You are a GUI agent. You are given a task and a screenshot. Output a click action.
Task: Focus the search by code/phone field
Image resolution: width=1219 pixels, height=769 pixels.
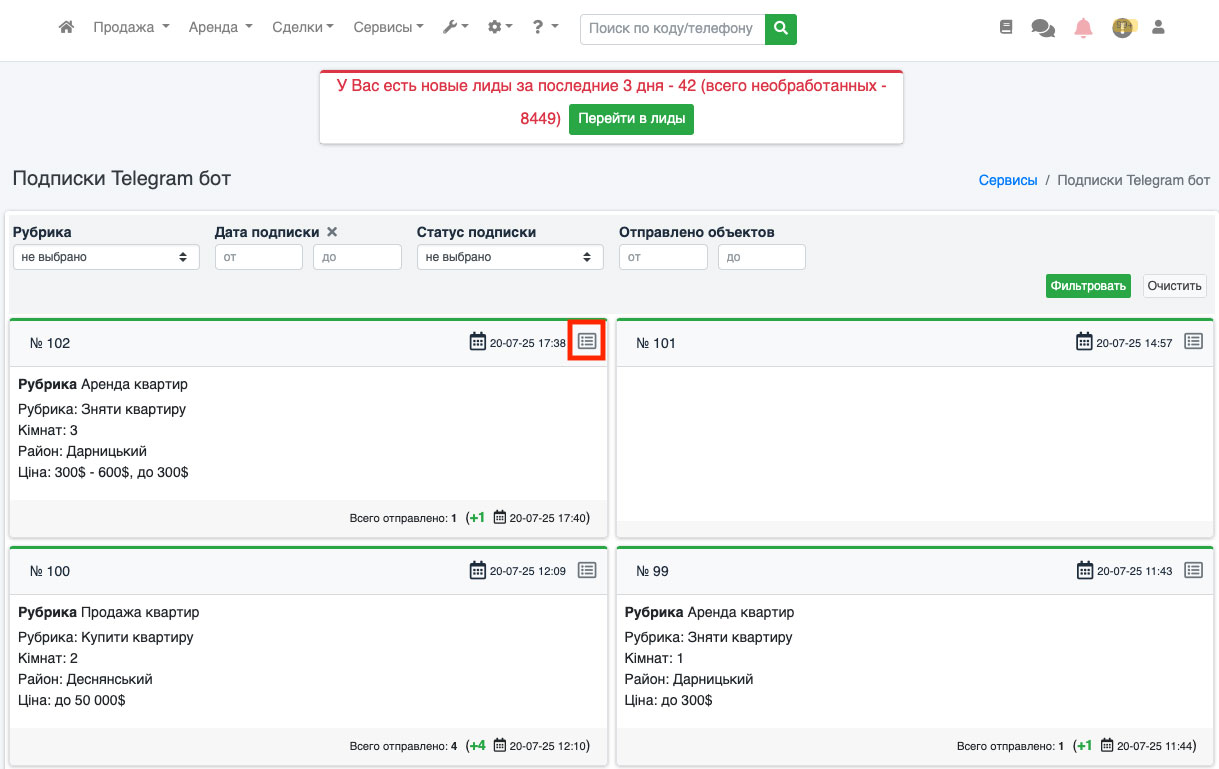672,29
